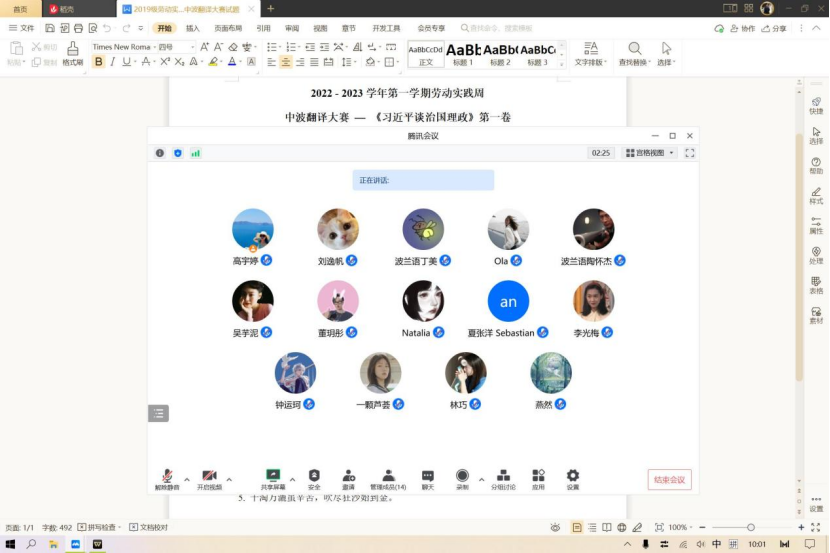Toggle bold formatting in the ribbon
This screenshot has width=830, height=553.
[x=98, y=62]
